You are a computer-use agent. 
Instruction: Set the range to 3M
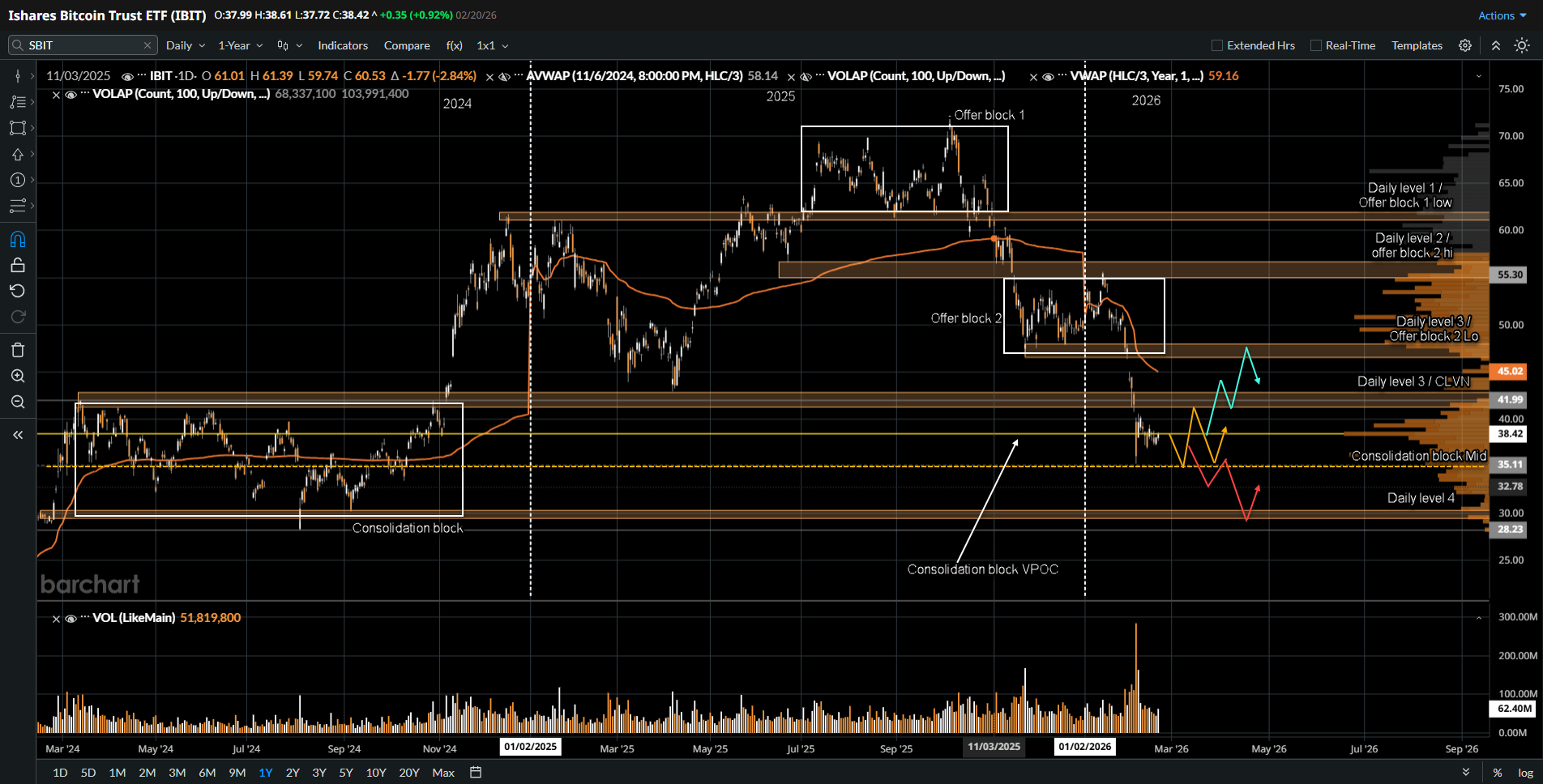177,773
